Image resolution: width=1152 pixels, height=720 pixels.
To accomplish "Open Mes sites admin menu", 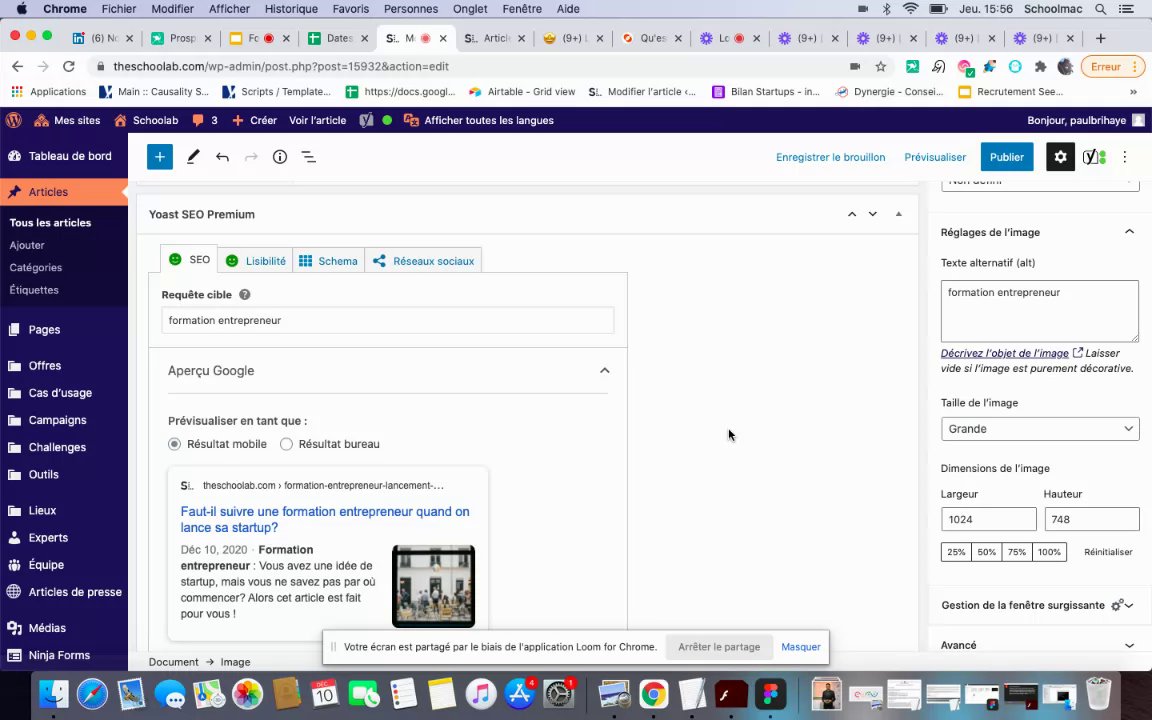I will click(x=68, y=120).
